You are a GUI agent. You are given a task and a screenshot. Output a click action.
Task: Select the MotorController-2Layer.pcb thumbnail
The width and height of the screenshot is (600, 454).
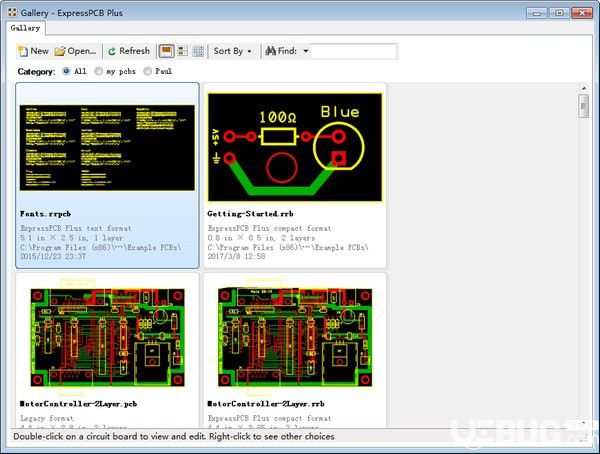pyautogui.click(x=107, y=337)
